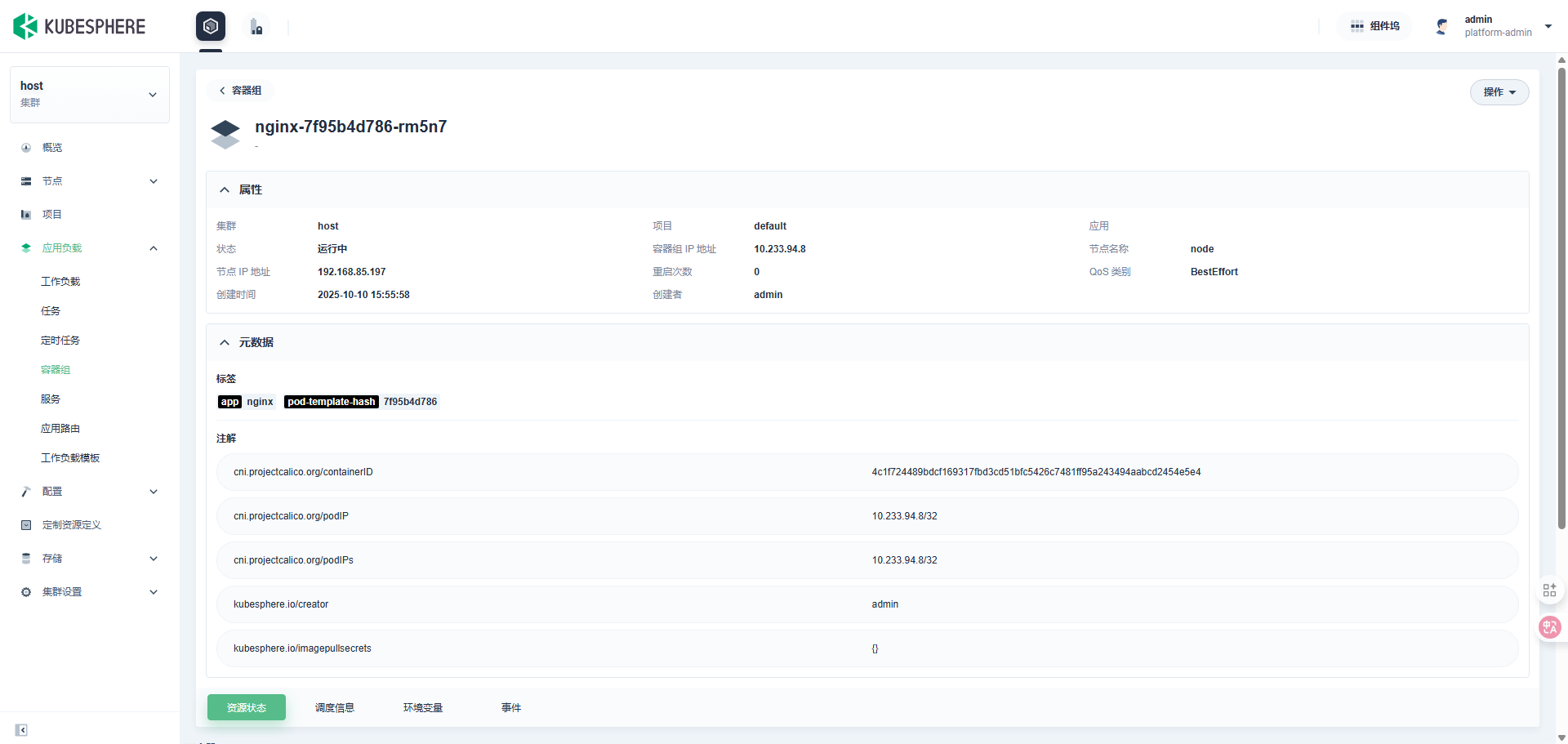1568x744 pixels.
Task: Open the host cluster selector dropdown
Action: point(90,95)
